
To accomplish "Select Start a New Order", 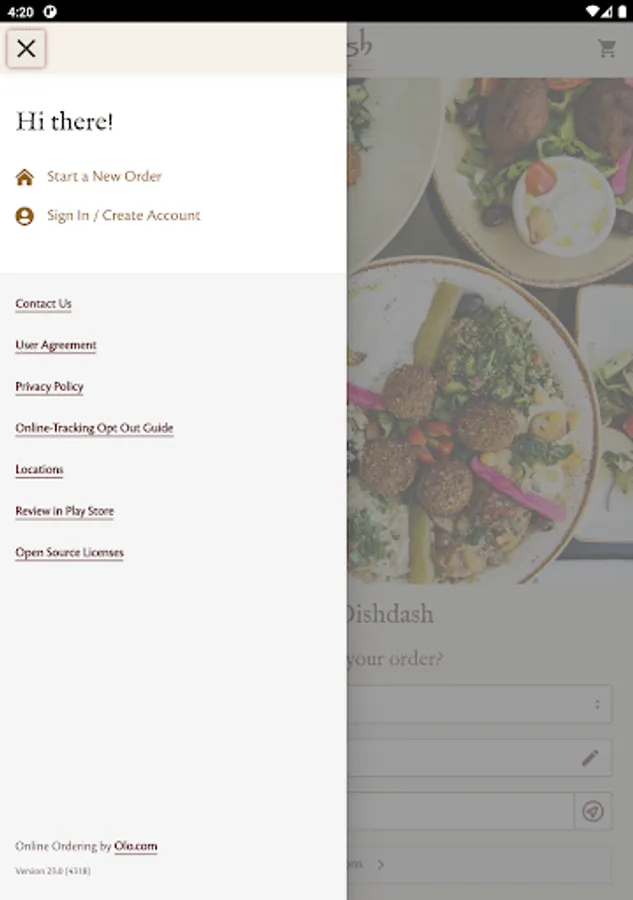I will [104, 176].
